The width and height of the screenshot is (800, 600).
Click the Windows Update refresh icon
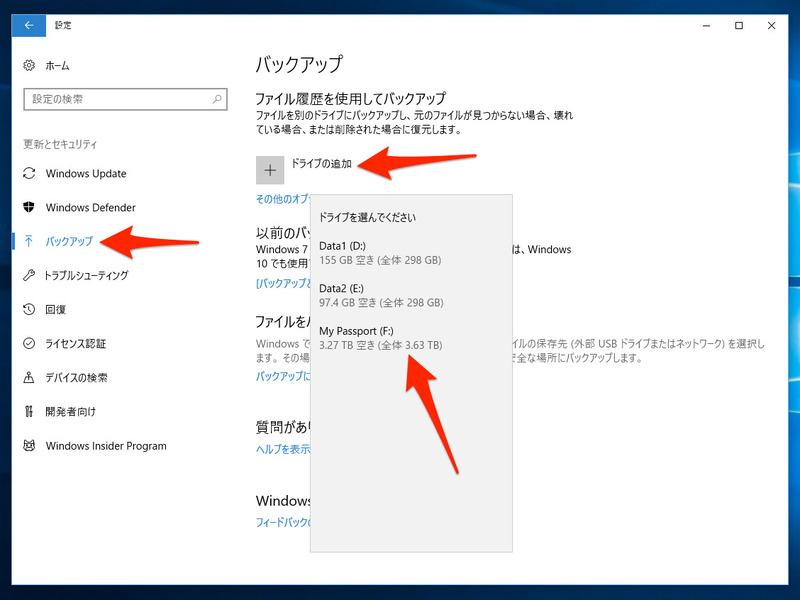(29, 173)
